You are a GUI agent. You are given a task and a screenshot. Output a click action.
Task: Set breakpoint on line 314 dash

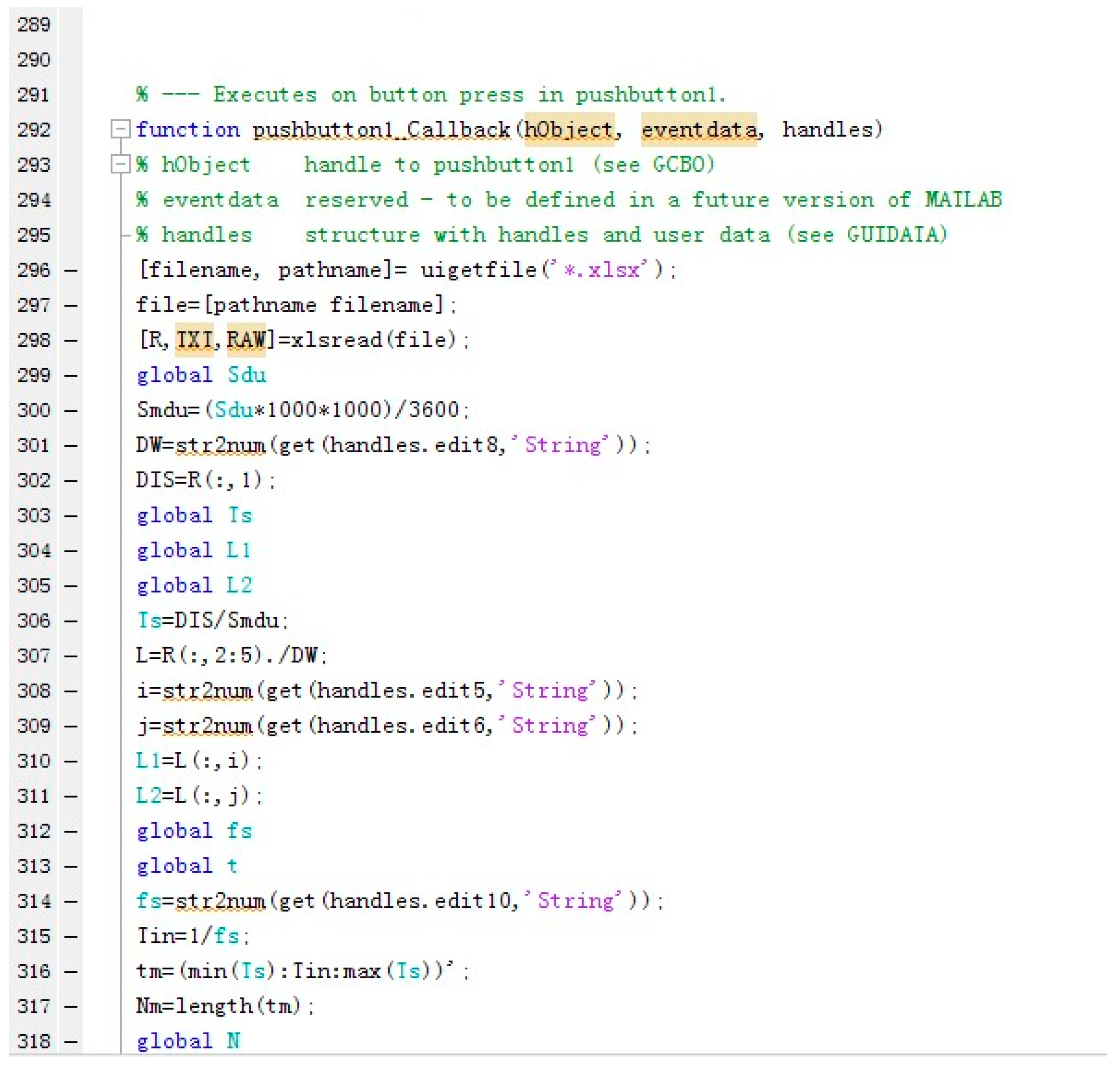pyautogui.click(x=70, y=902)
